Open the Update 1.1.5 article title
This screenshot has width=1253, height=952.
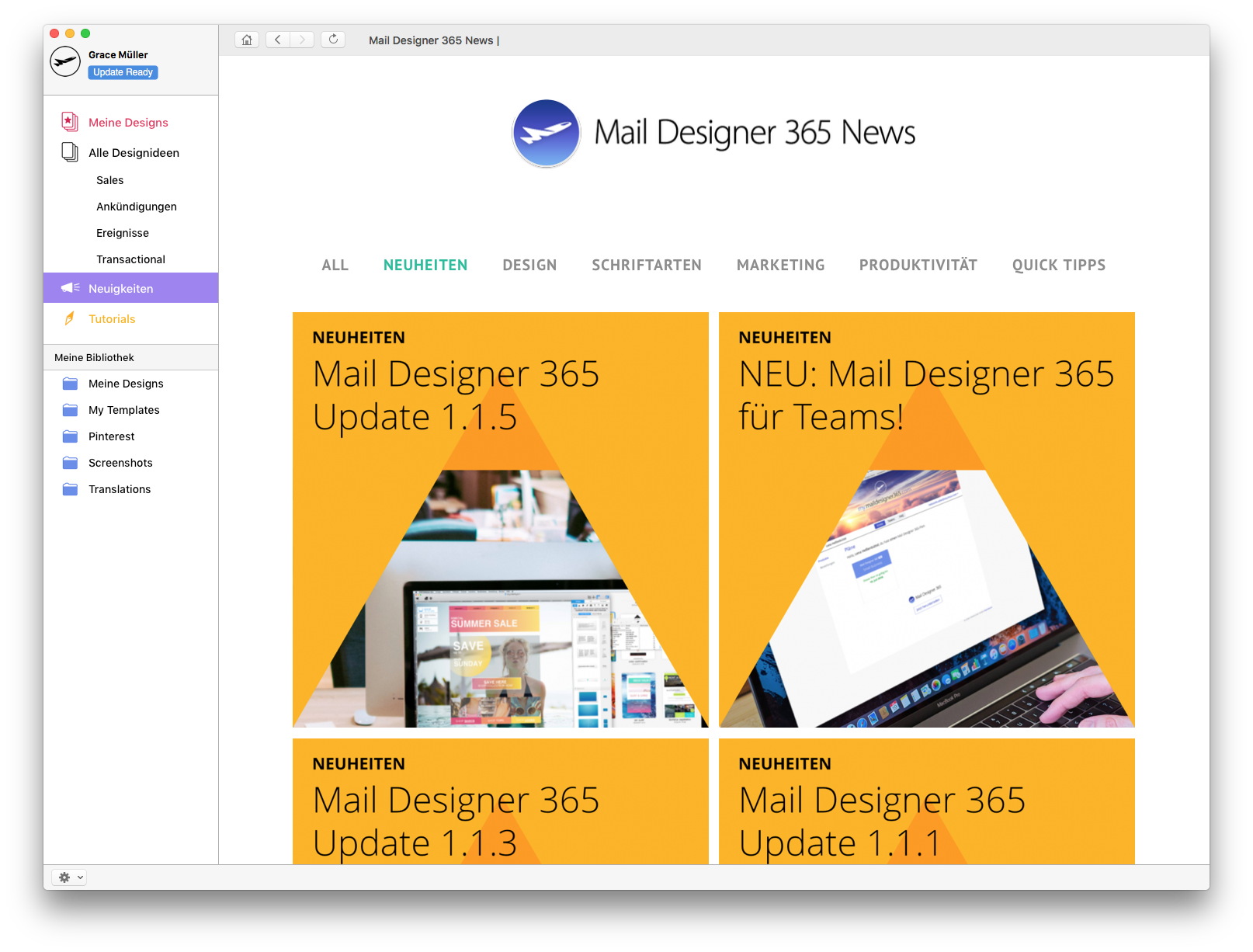(456, 395)
